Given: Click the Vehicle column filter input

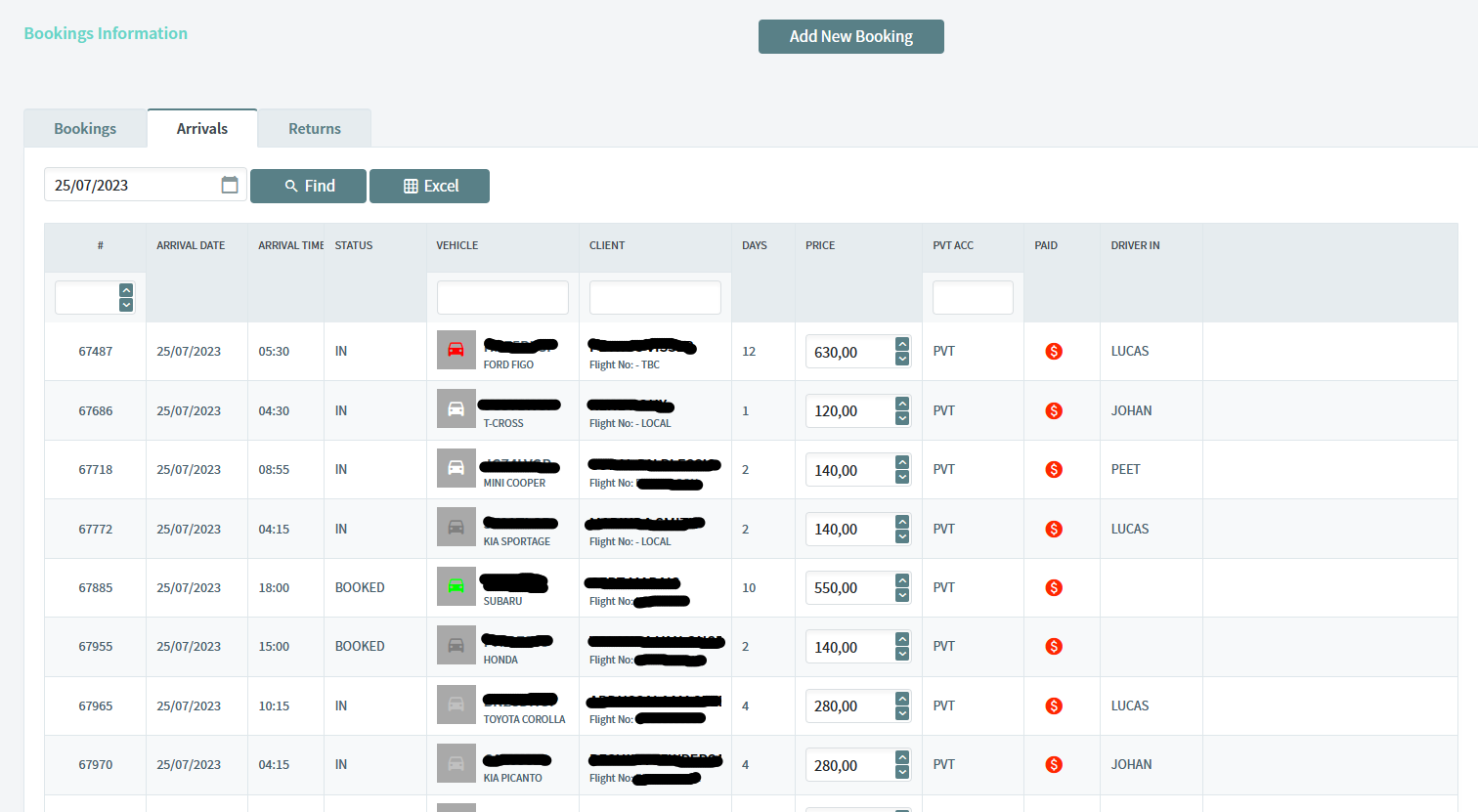Looking at the screenshot, I should pyautogui.click(x=502, y=298).
